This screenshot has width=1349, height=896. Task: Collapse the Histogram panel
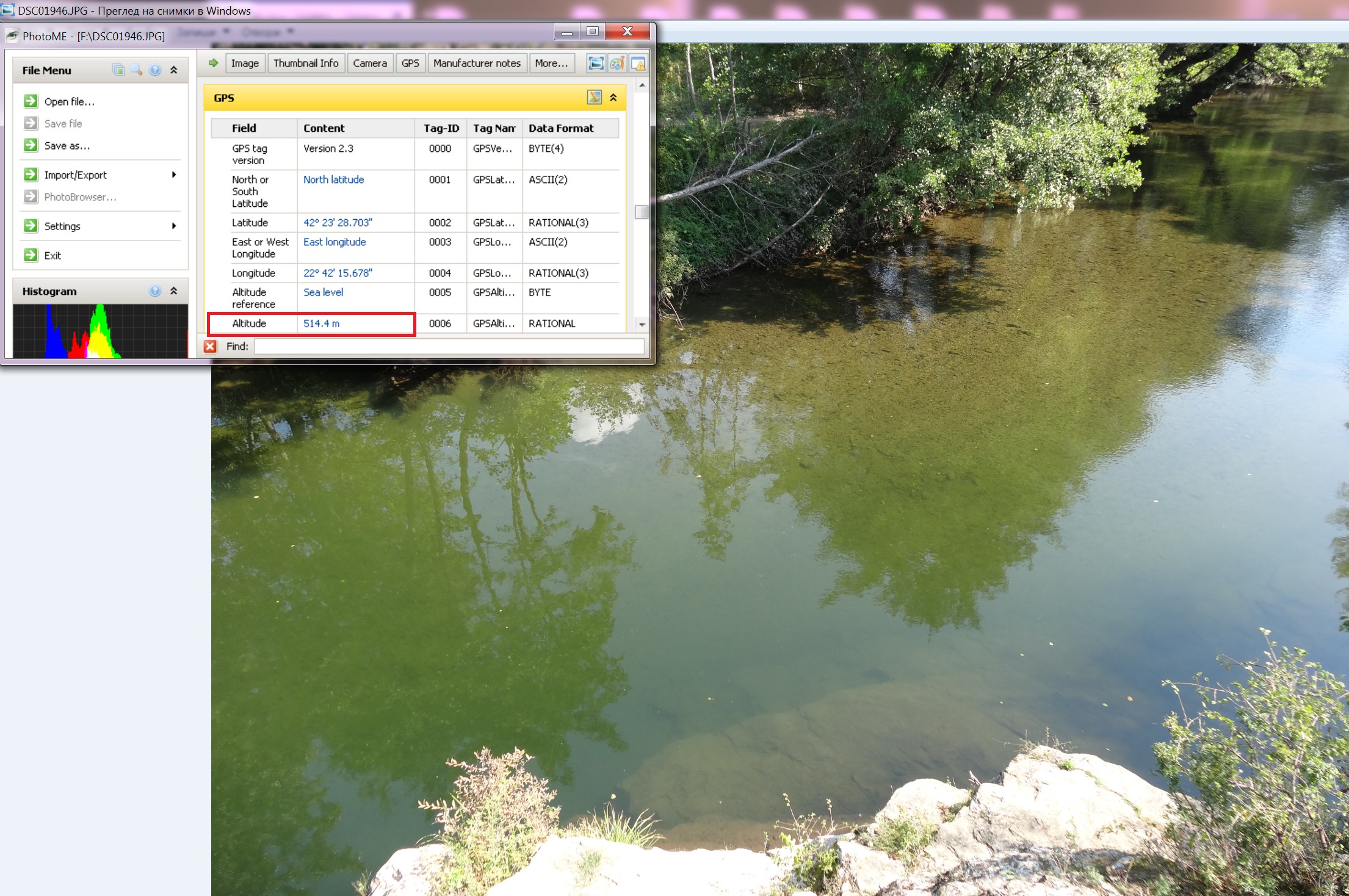(x=174, y=291)
